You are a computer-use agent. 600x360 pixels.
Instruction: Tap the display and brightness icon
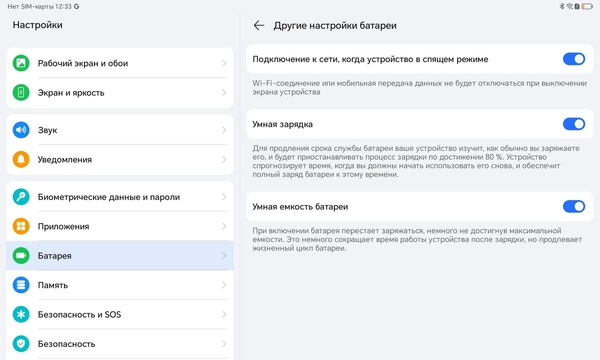pos(21,93)
